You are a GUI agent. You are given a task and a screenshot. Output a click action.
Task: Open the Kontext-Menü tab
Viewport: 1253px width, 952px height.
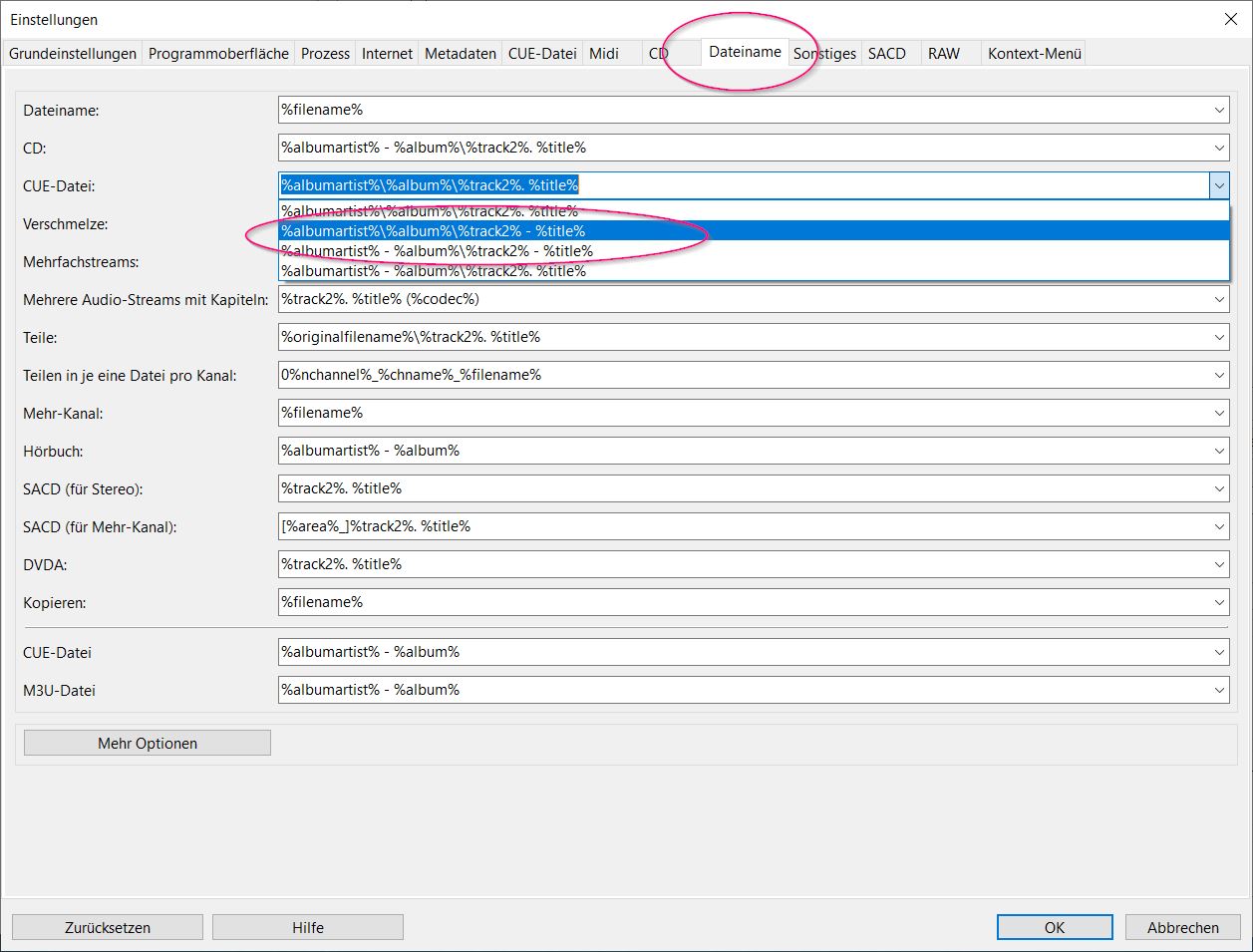tap(1034, 54)
